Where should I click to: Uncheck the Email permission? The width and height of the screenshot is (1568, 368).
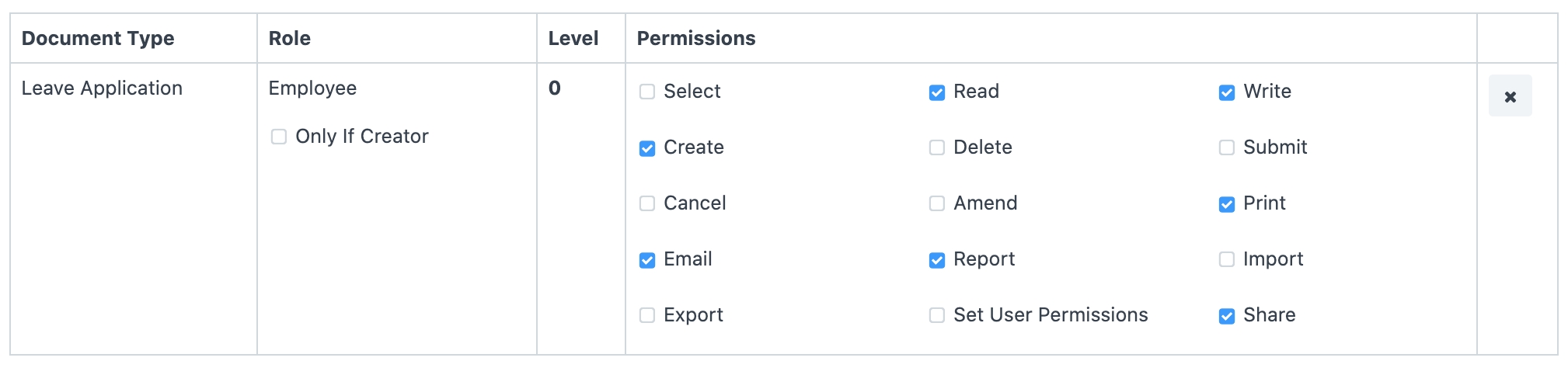coord(647,260)
